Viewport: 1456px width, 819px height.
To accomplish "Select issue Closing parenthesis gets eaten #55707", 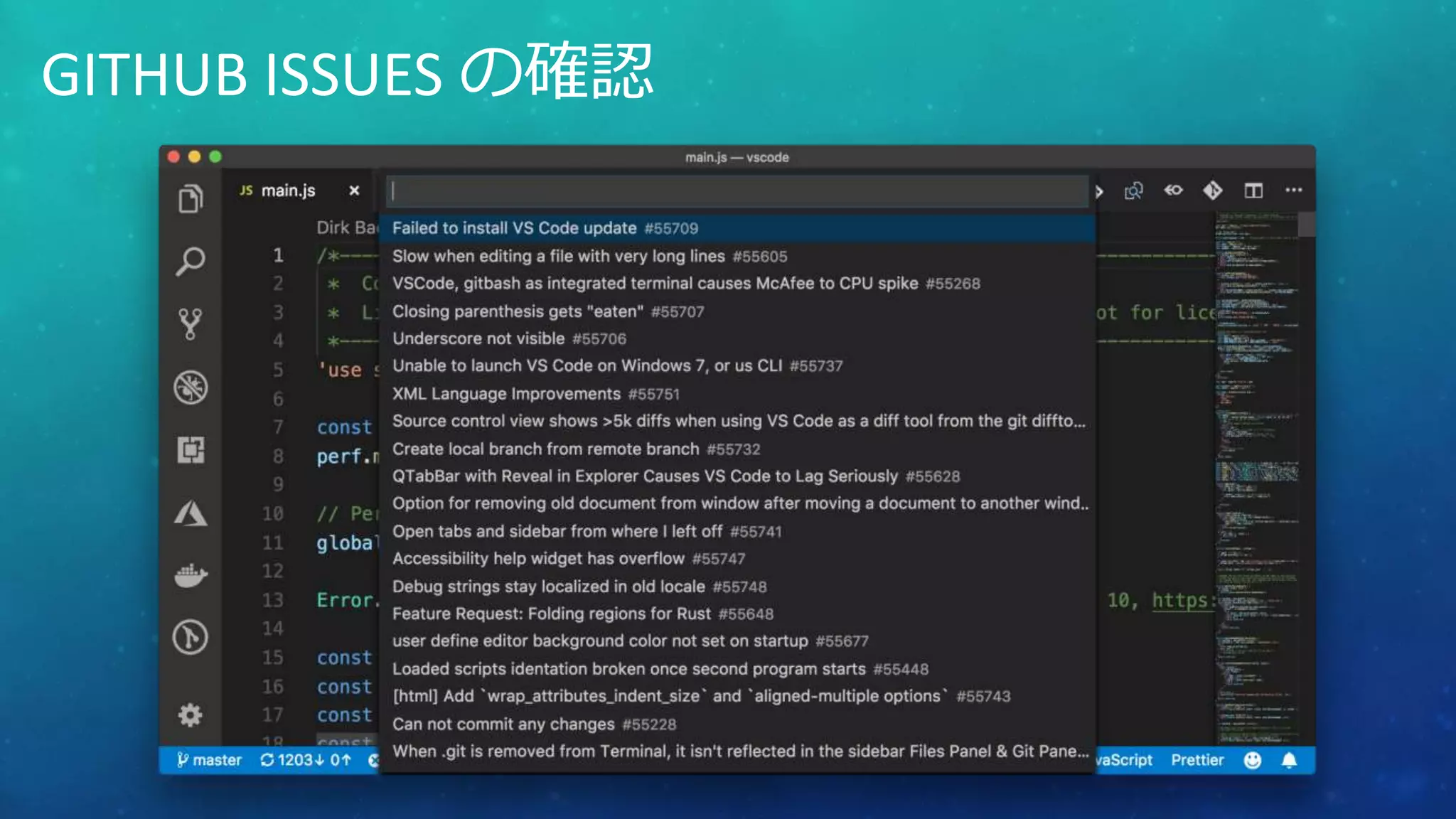I will 737,311.
